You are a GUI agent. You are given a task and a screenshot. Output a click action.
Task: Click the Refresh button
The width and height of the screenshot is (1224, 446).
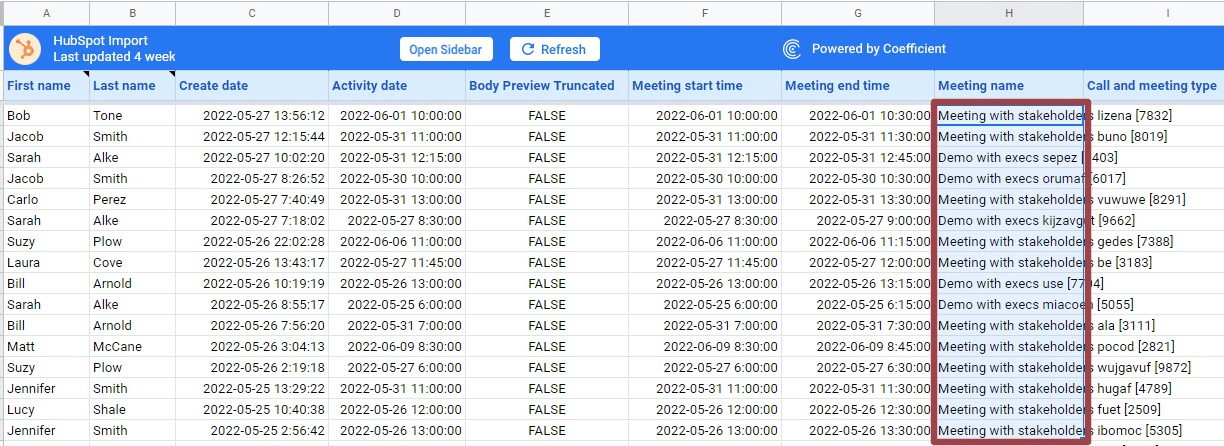[554, 49]
